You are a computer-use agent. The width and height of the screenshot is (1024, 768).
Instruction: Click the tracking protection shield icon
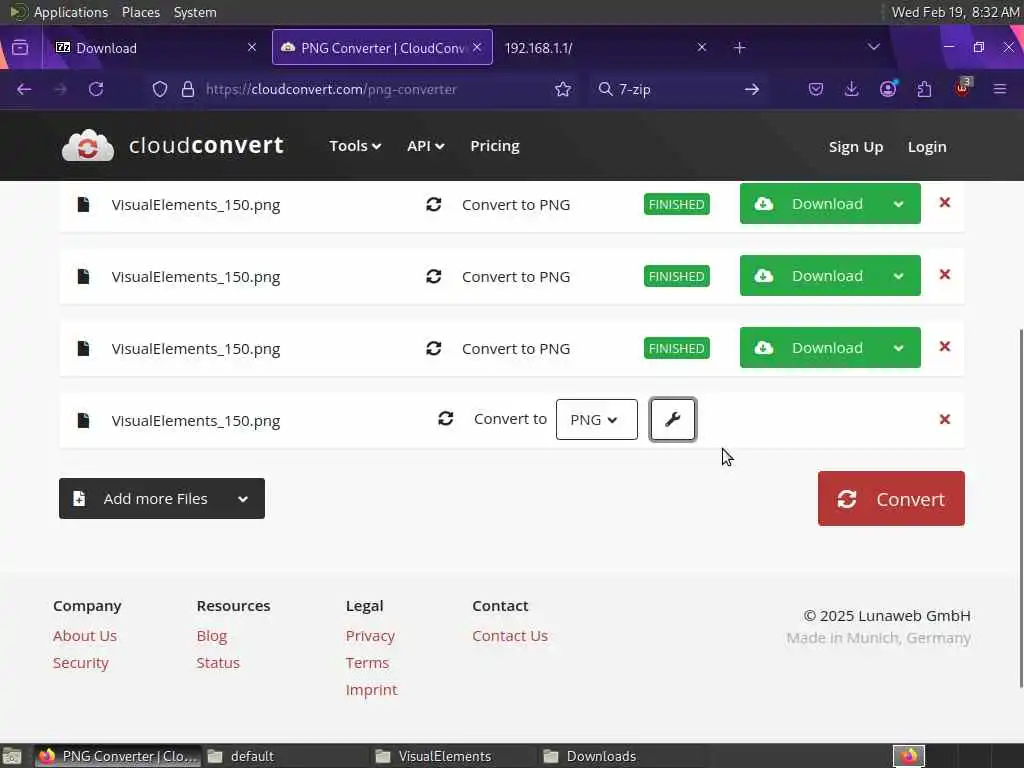click(x=160, y=89)
